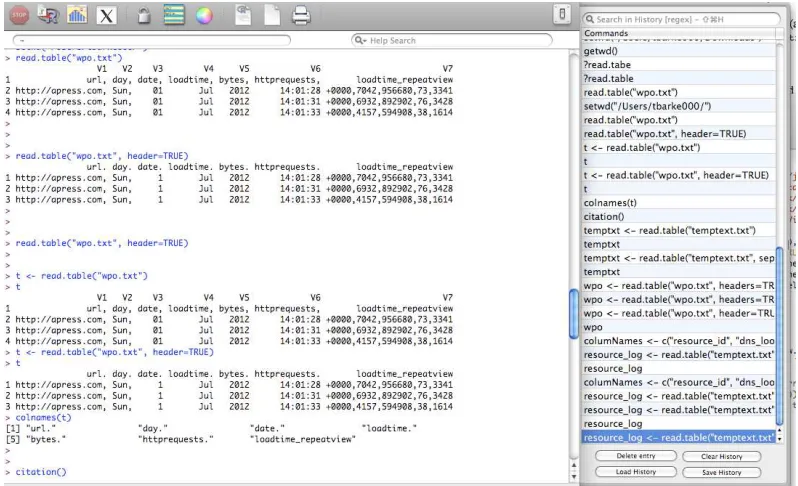The image size is (798, 486).
Task: Open the Help Search magnifier dropdown
Action: 360,40
